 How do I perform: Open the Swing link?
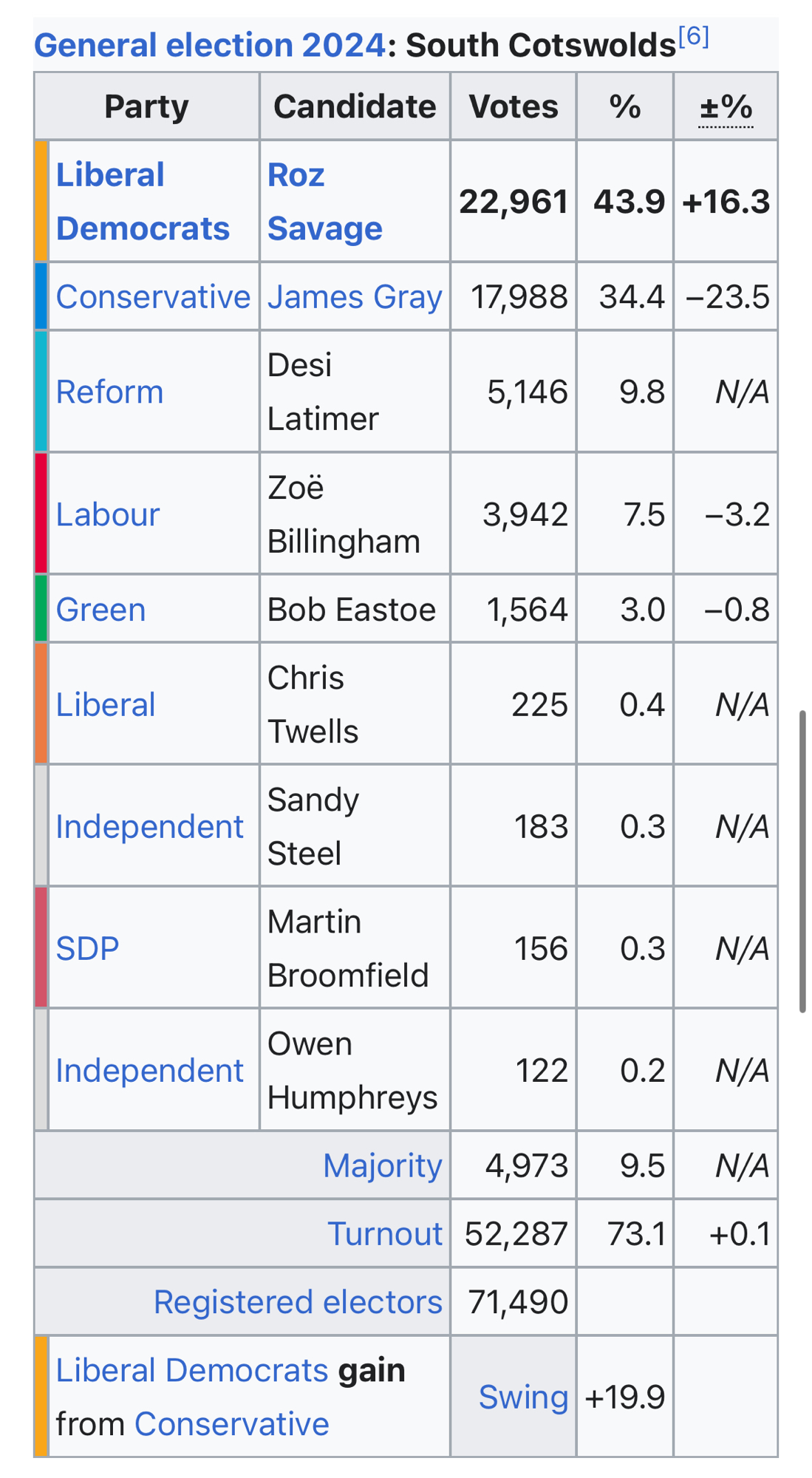click(523, 1397)
